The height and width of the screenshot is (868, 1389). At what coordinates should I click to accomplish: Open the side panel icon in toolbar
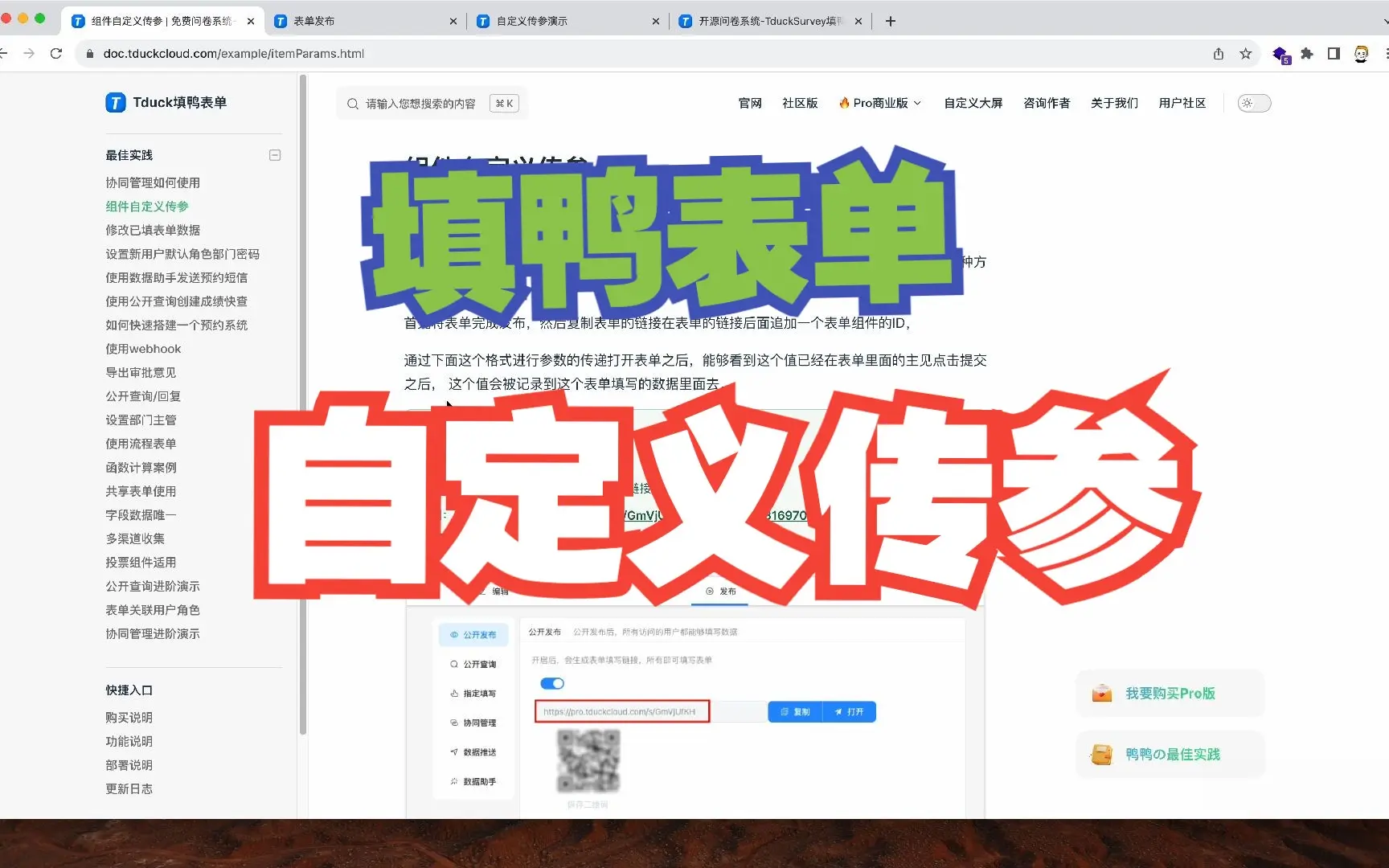point(1334,54)
